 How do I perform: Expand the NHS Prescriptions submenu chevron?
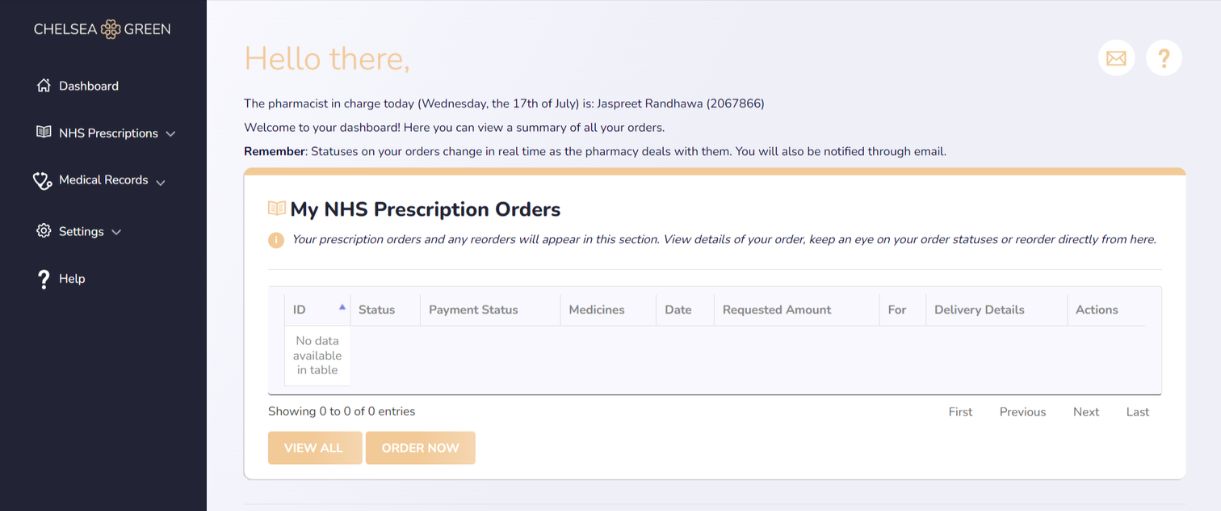pos(171,134)
